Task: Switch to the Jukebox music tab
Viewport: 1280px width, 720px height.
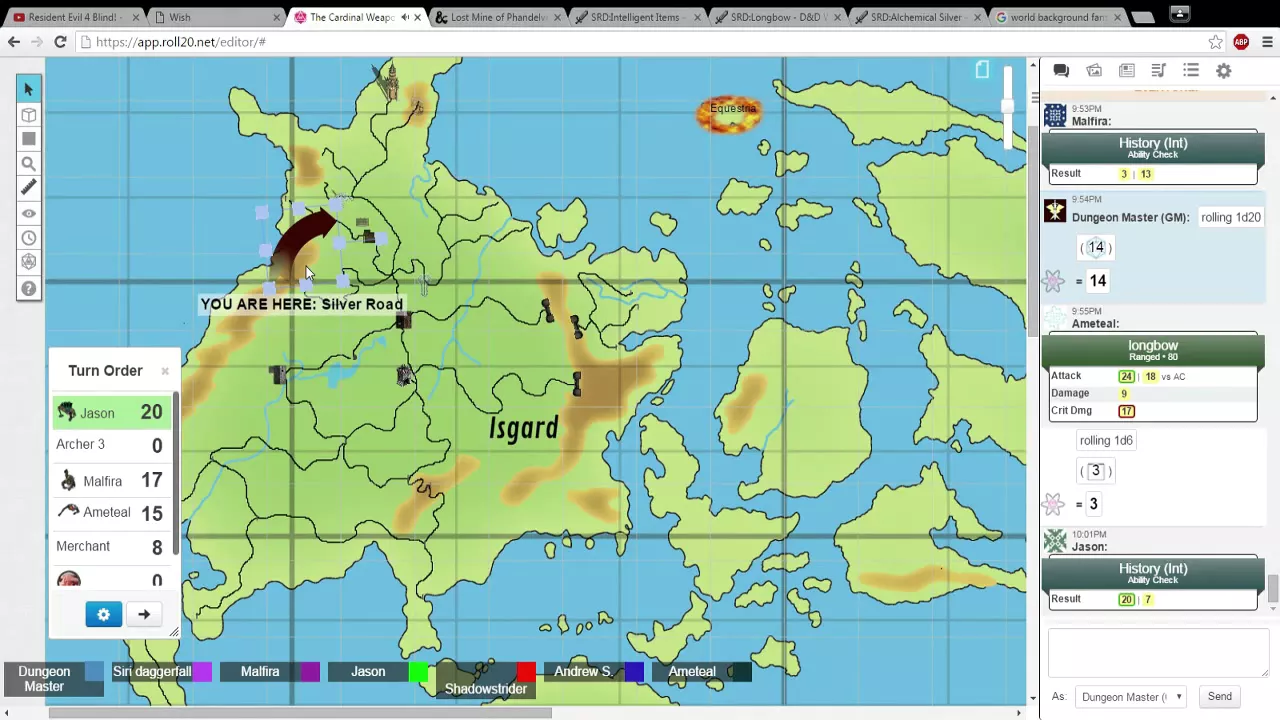Action: point(1158,71)
